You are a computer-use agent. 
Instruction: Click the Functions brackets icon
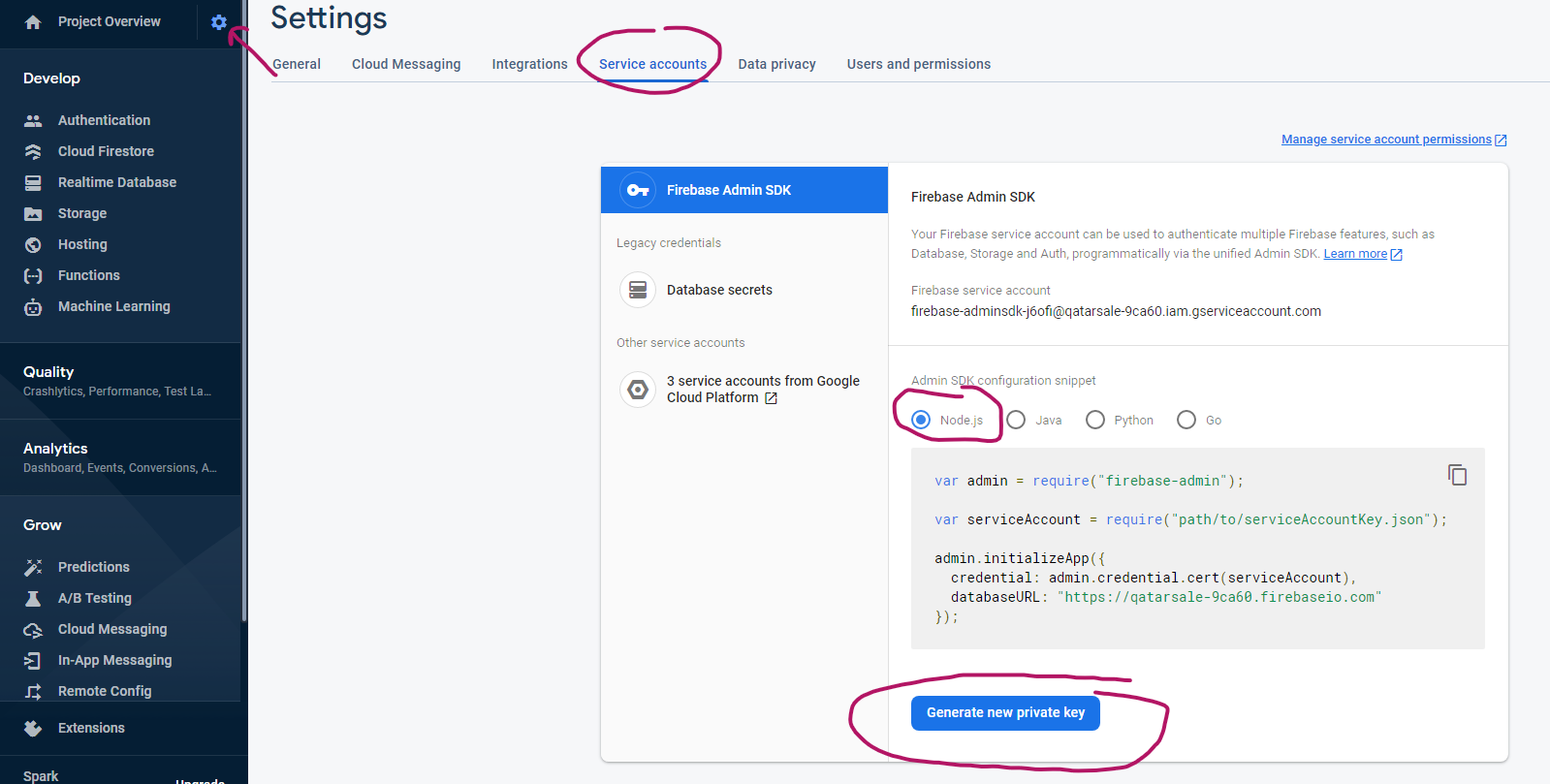(33, 275)
